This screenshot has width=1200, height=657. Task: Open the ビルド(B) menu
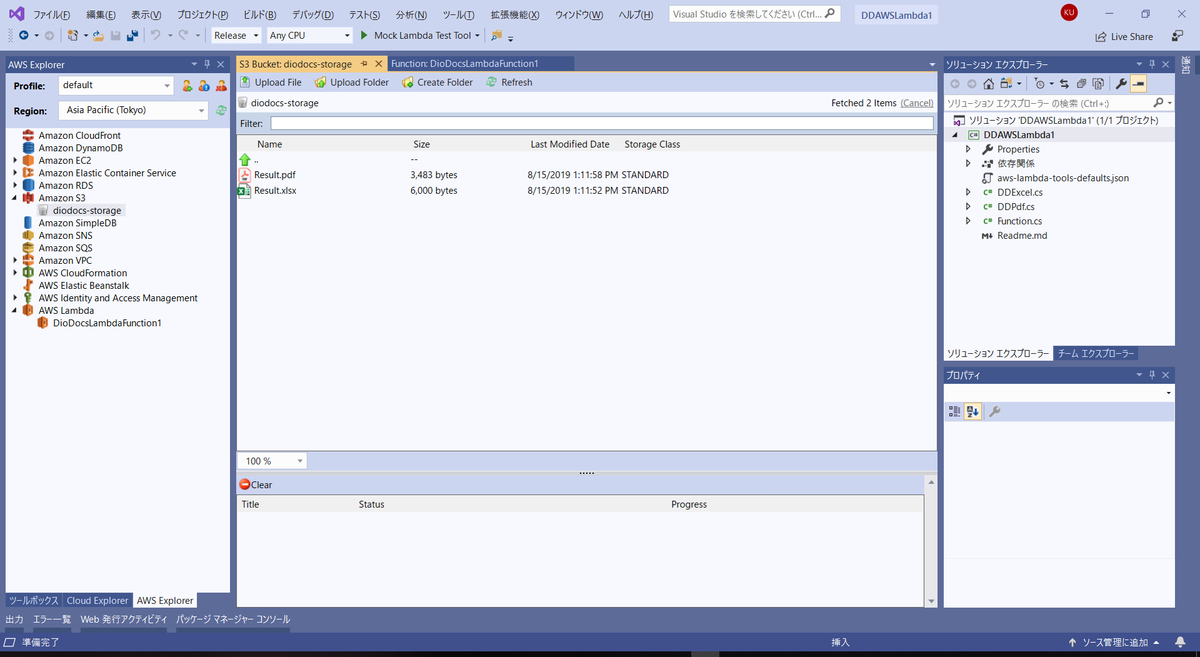click(x=260, y=15)
